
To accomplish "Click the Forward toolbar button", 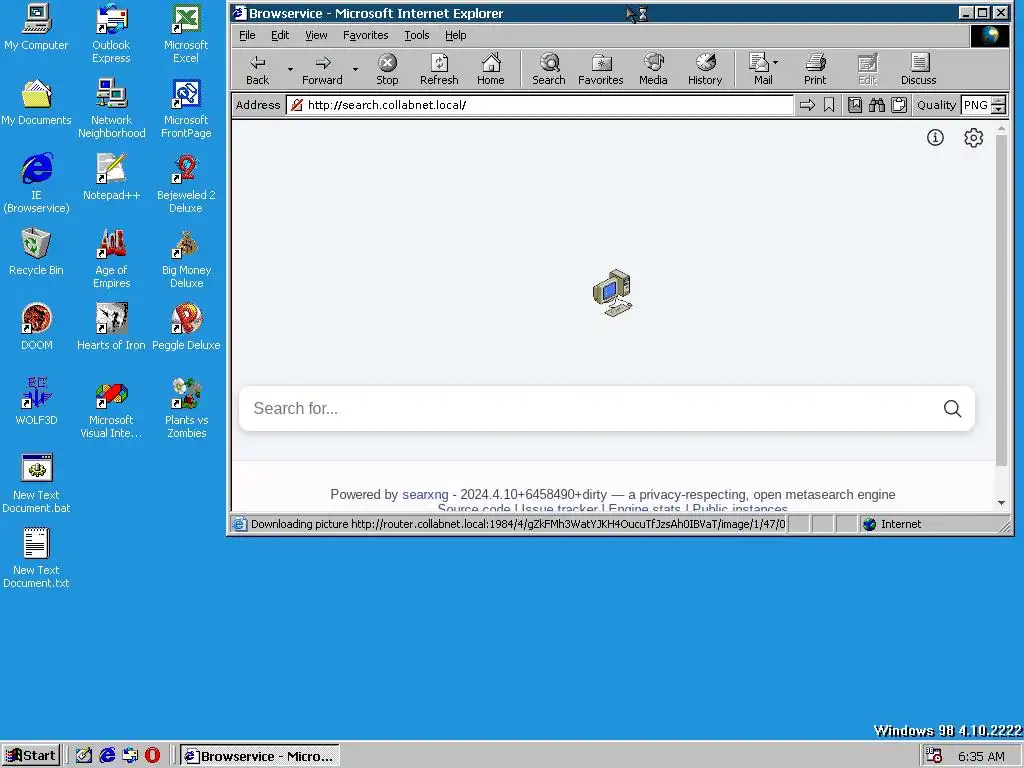I will (x=322, y=69).
